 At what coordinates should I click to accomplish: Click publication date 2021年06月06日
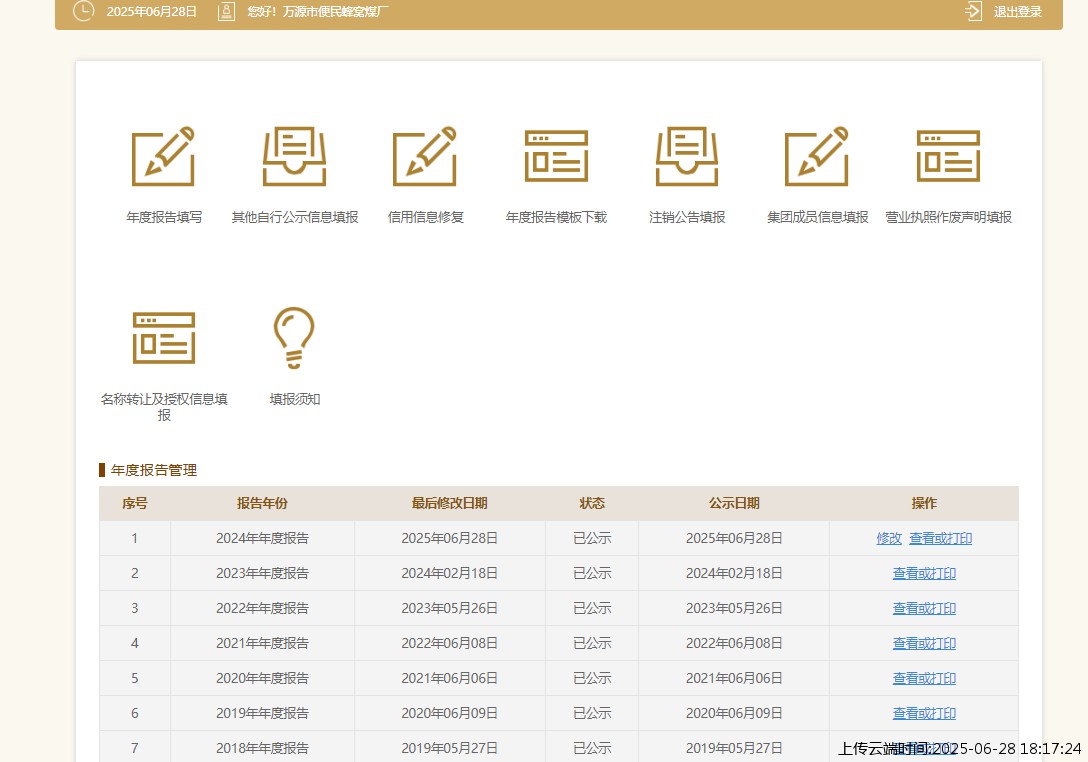point(734,678)
